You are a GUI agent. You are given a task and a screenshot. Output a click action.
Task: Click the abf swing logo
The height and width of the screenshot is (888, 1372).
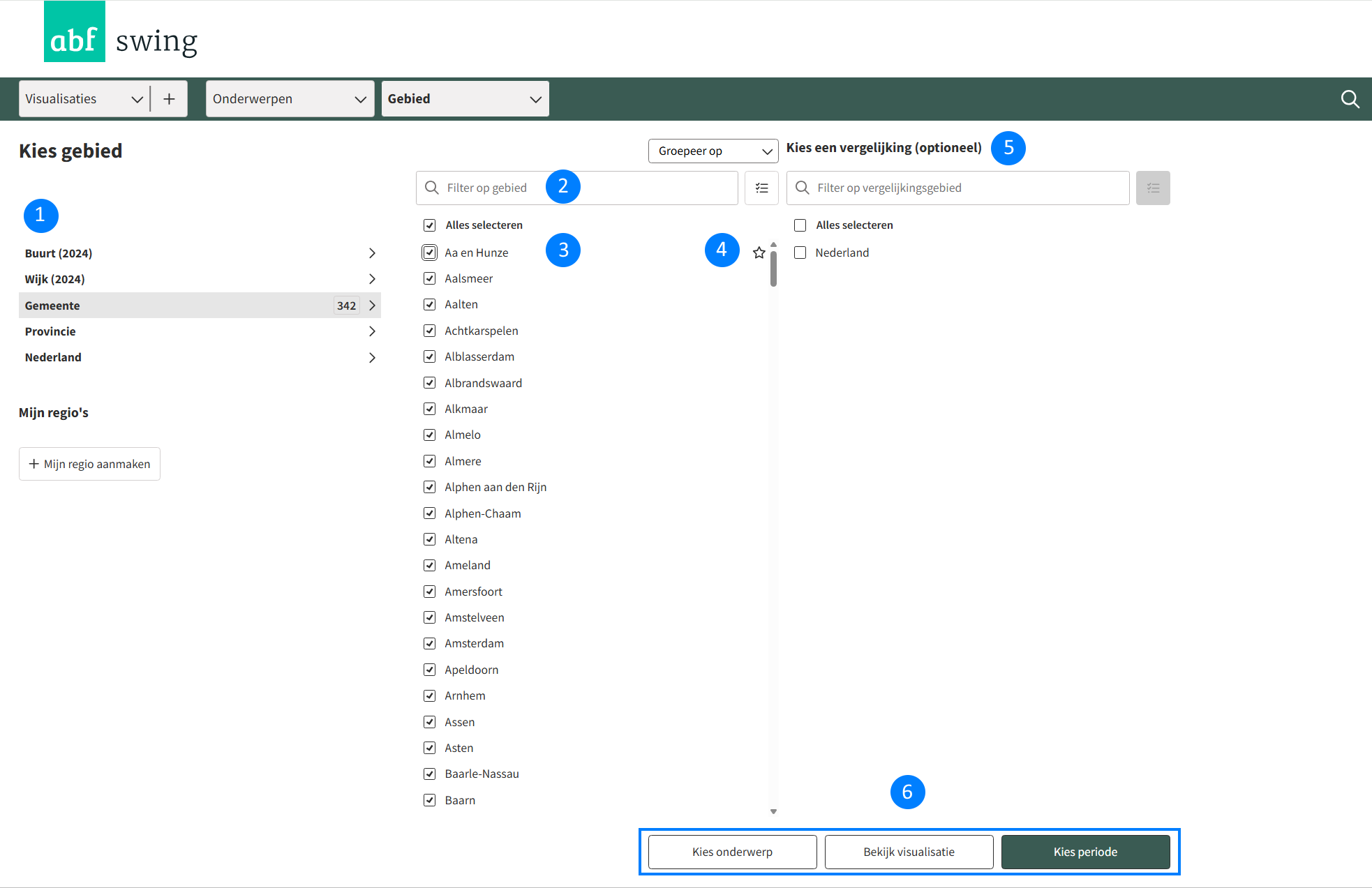[121, 33]
